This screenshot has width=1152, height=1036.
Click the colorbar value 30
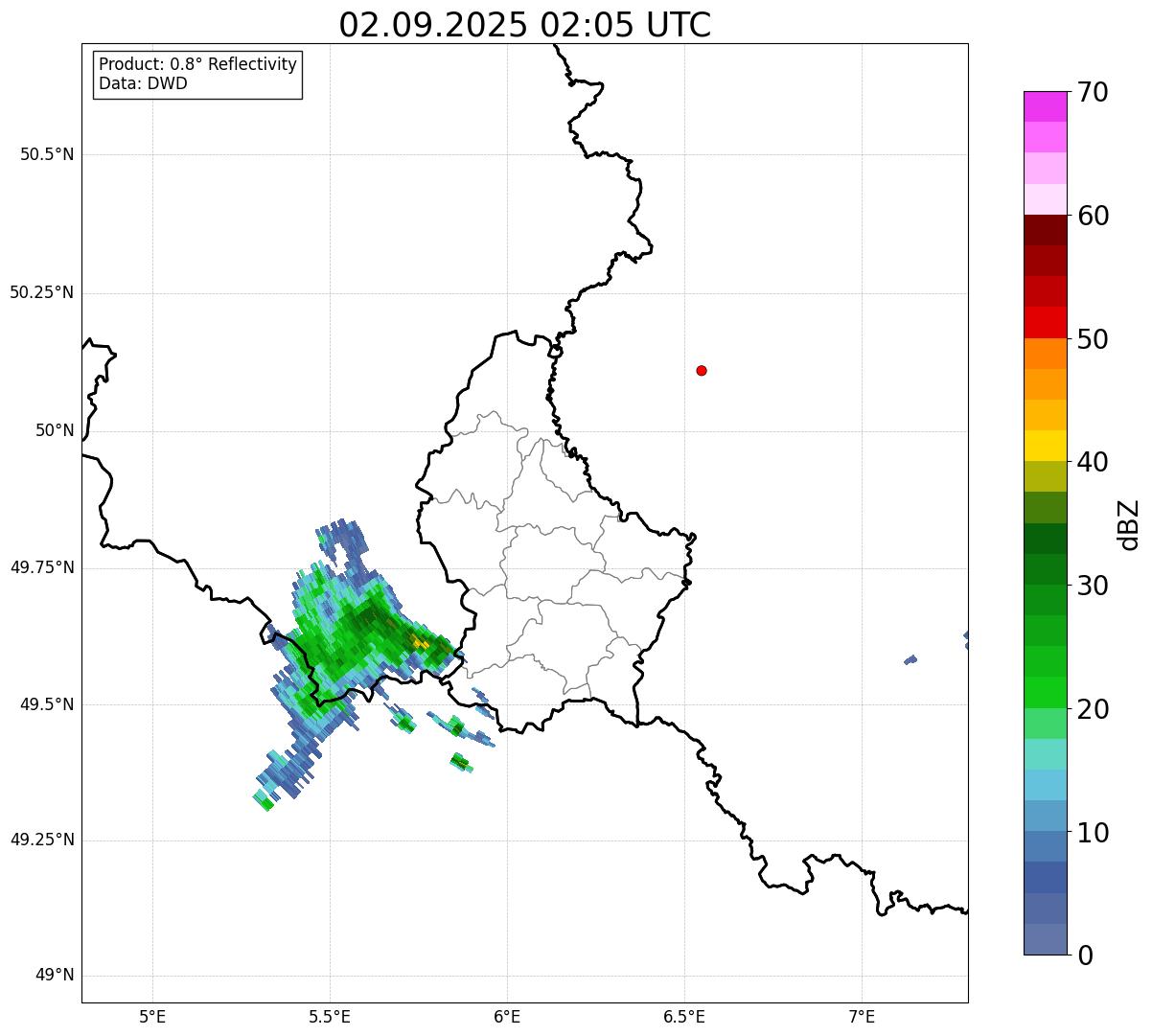point(1093,586)
